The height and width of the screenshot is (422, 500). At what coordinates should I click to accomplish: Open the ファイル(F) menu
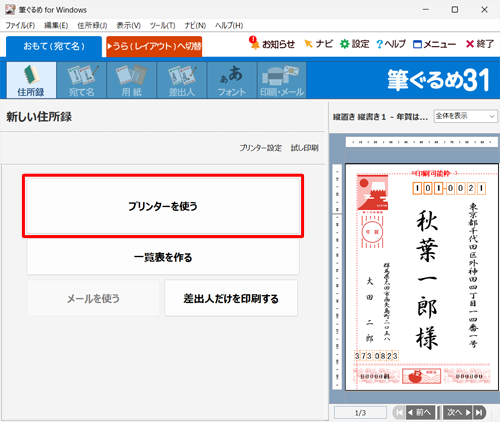(x=20, y=25)
